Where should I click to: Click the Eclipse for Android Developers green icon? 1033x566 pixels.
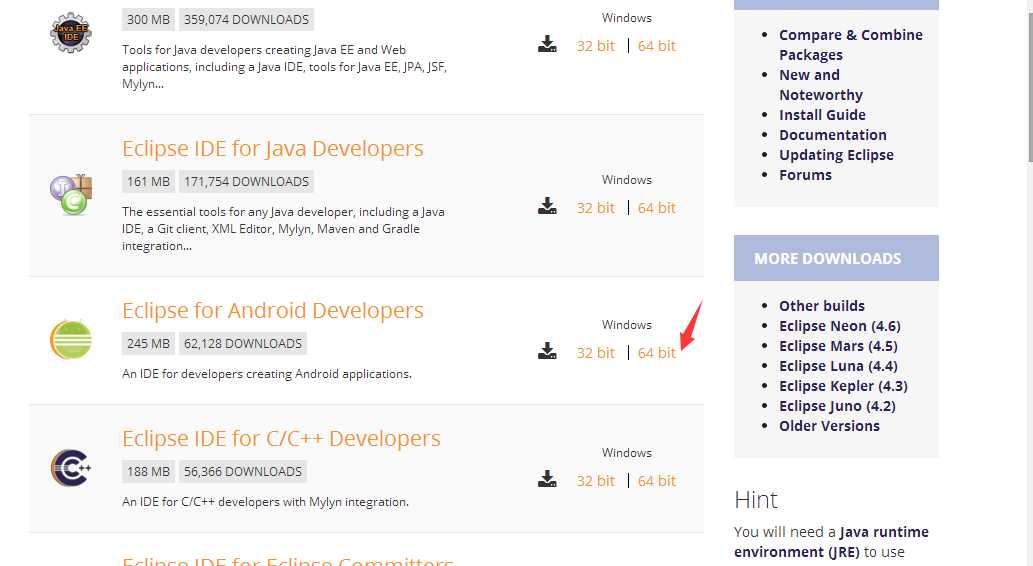pos(70,339)
